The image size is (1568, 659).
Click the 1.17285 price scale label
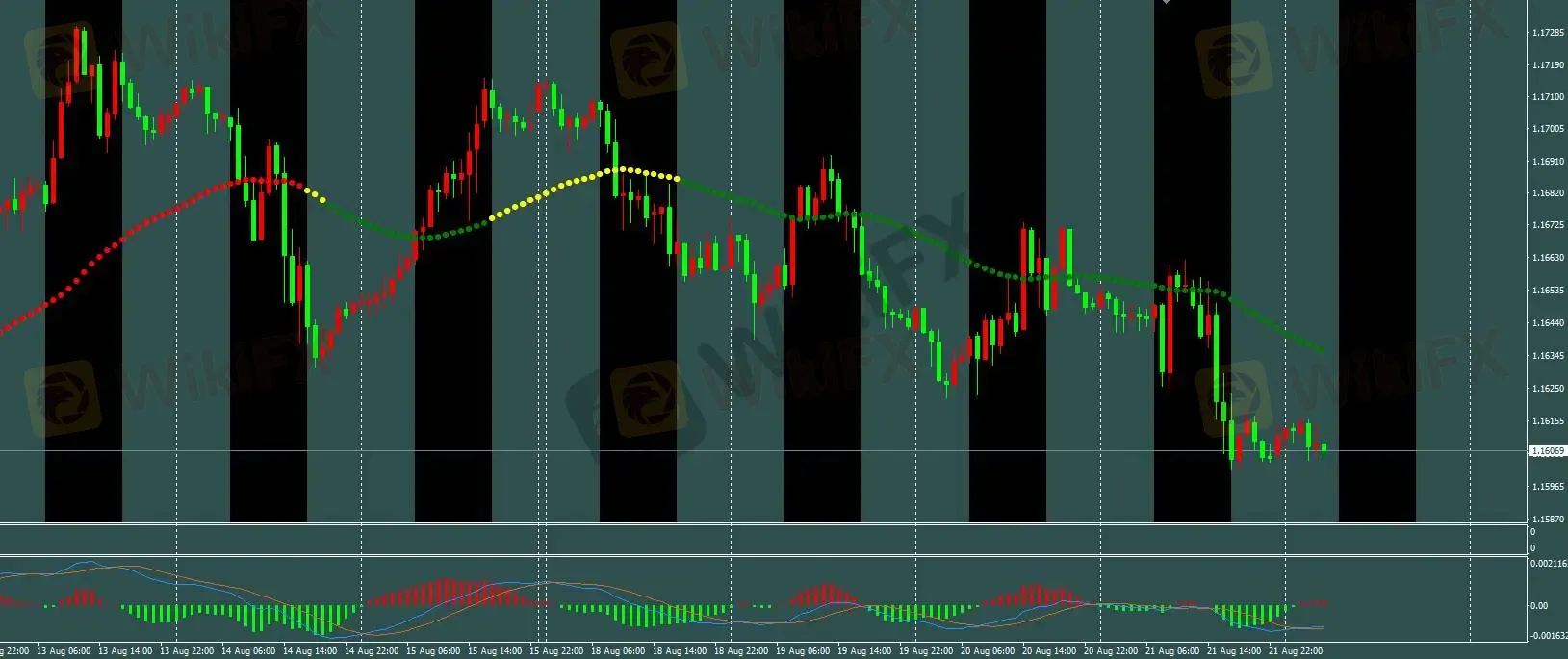click(1546, 33)
